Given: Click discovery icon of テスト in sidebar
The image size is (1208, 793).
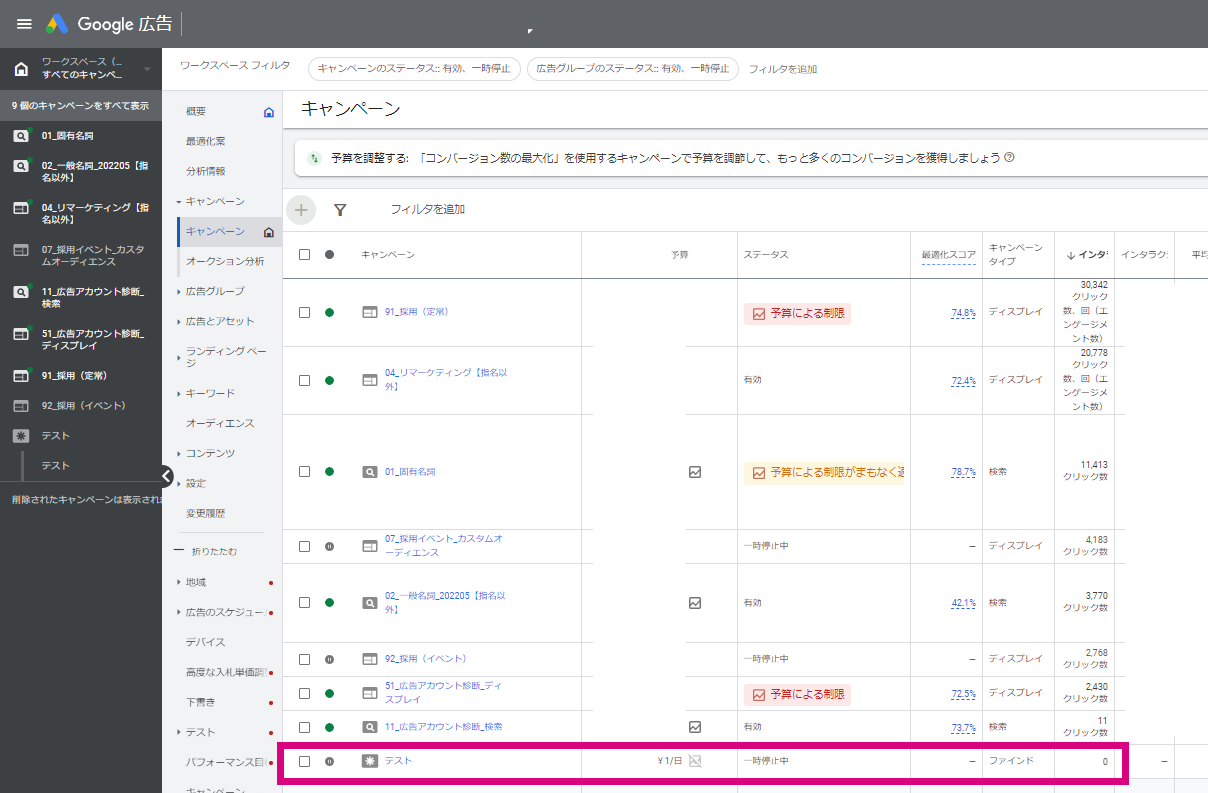Looking at the screenshot, I should click(x=21, y=436).
